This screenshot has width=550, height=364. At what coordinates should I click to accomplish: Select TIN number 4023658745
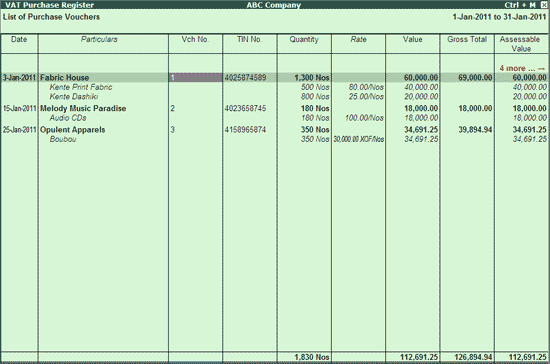(x=245, y=108)
